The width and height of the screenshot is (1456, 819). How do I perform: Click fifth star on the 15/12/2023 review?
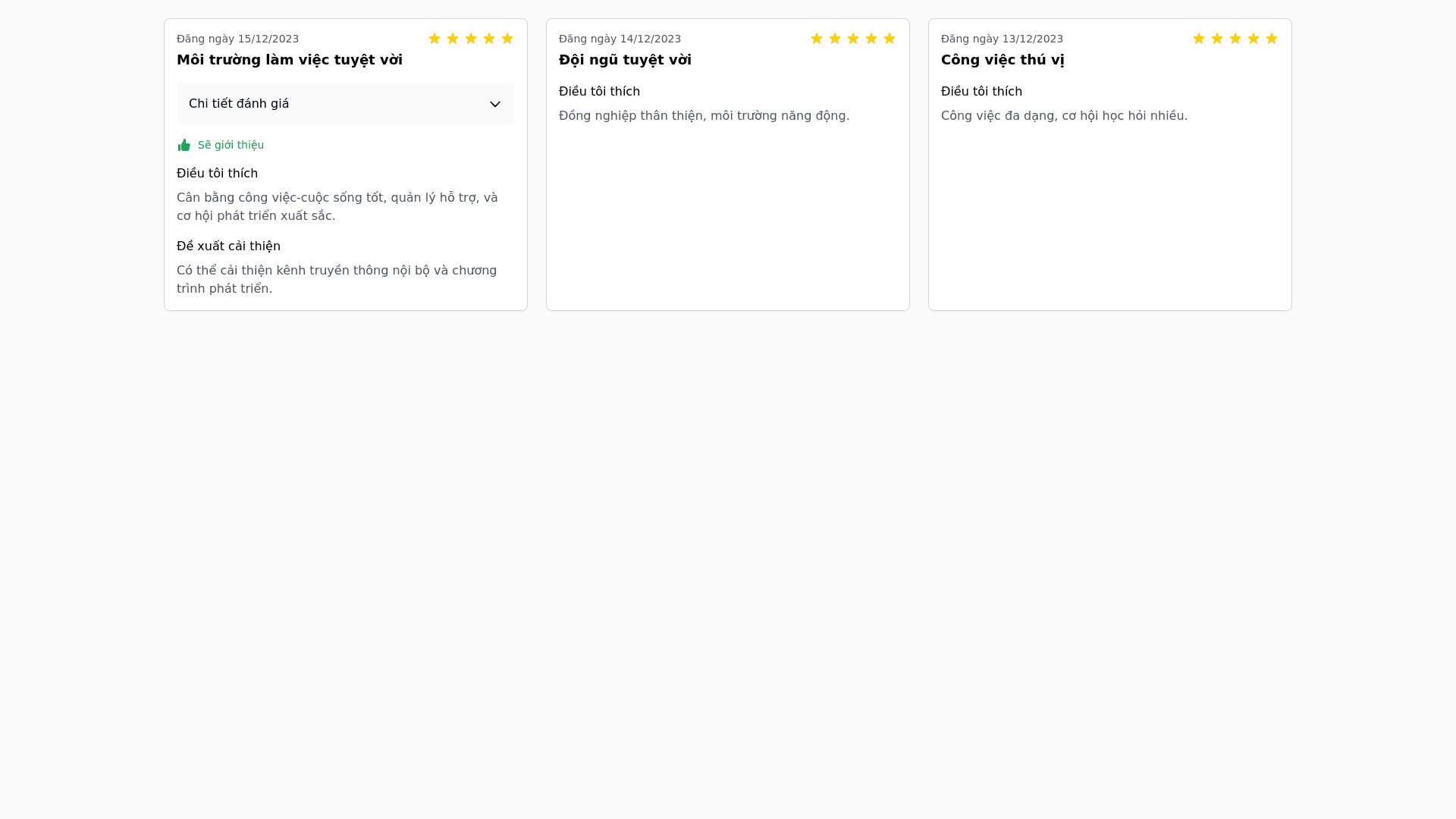click(x=507, y=39)
